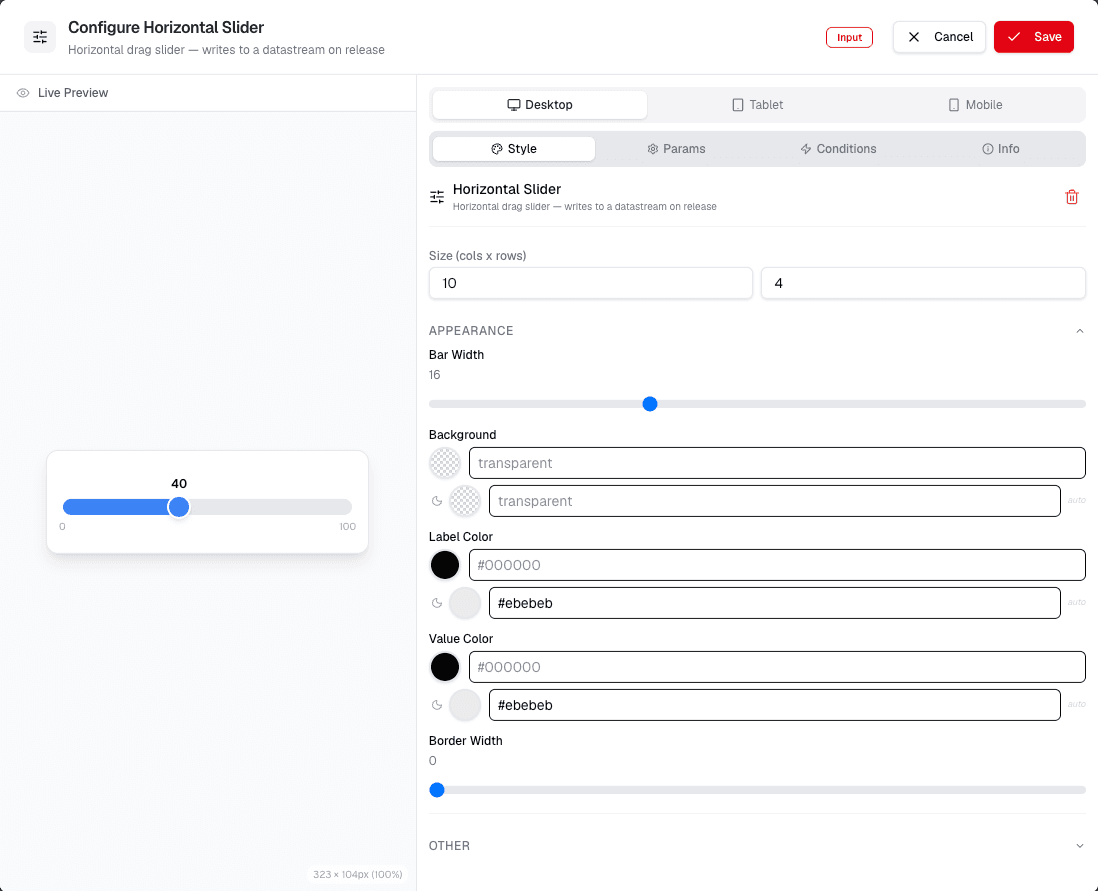Image resolution: width=1098 pixels, height=891 pixels.
Task: Click the Background dark mode transparent field
Action: click(x=774, y=501)
